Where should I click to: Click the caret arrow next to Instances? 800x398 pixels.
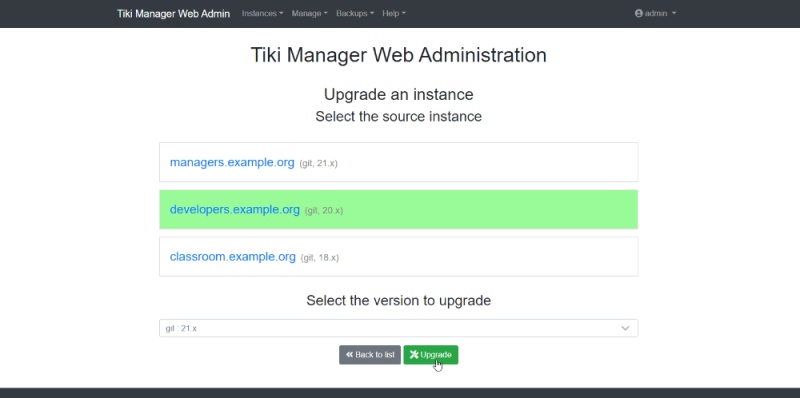pos(281,14)
